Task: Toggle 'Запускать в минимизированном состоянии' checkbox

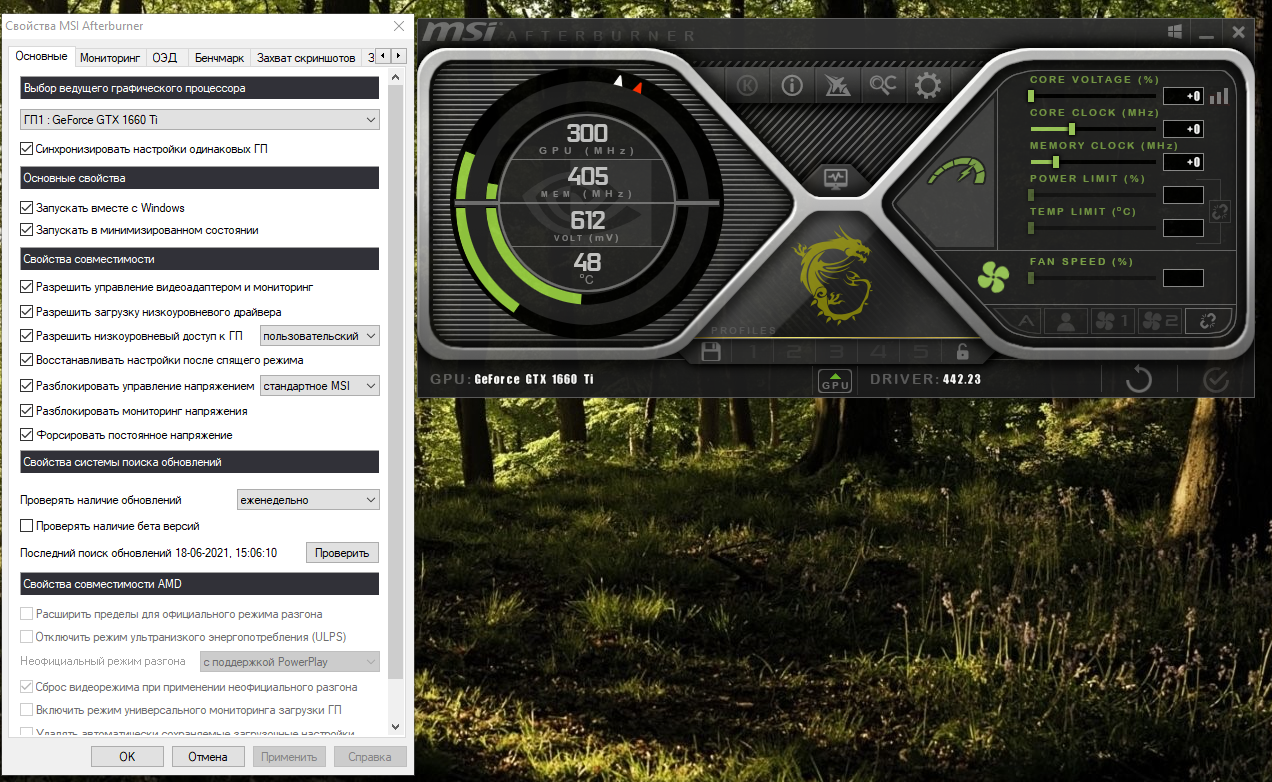Action: coord(27,230)
